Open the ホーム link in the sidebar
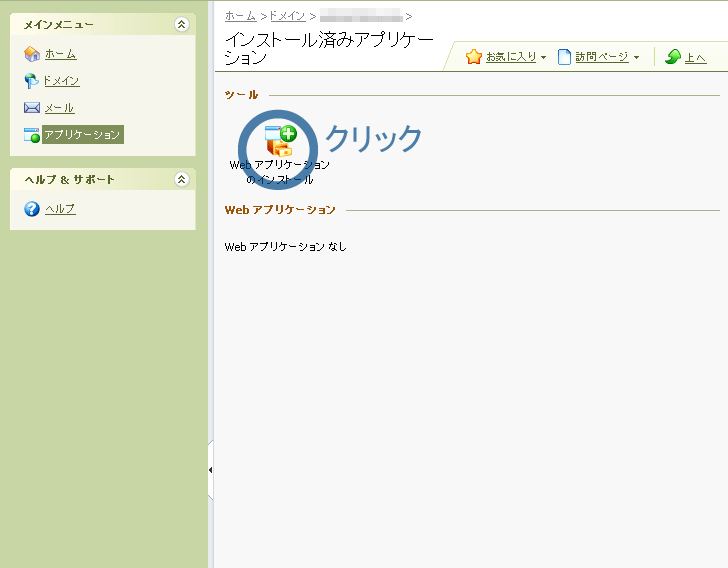This screenshot has width=728, height=568. pyautogui.click(x=60, y=54)
